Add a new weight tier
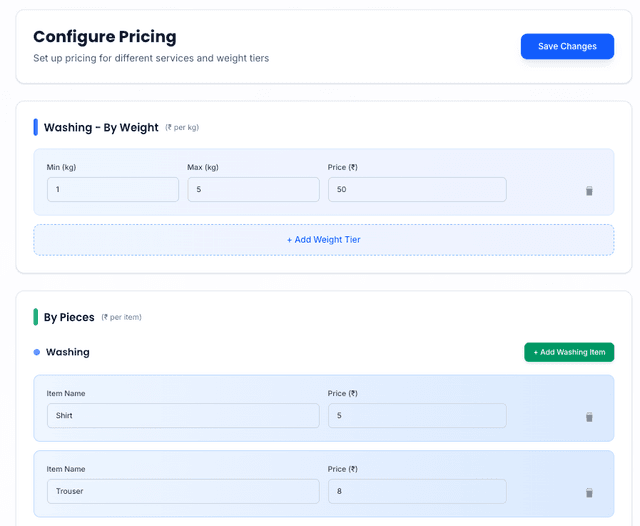640x526 pixels. (x=323, y=240)
